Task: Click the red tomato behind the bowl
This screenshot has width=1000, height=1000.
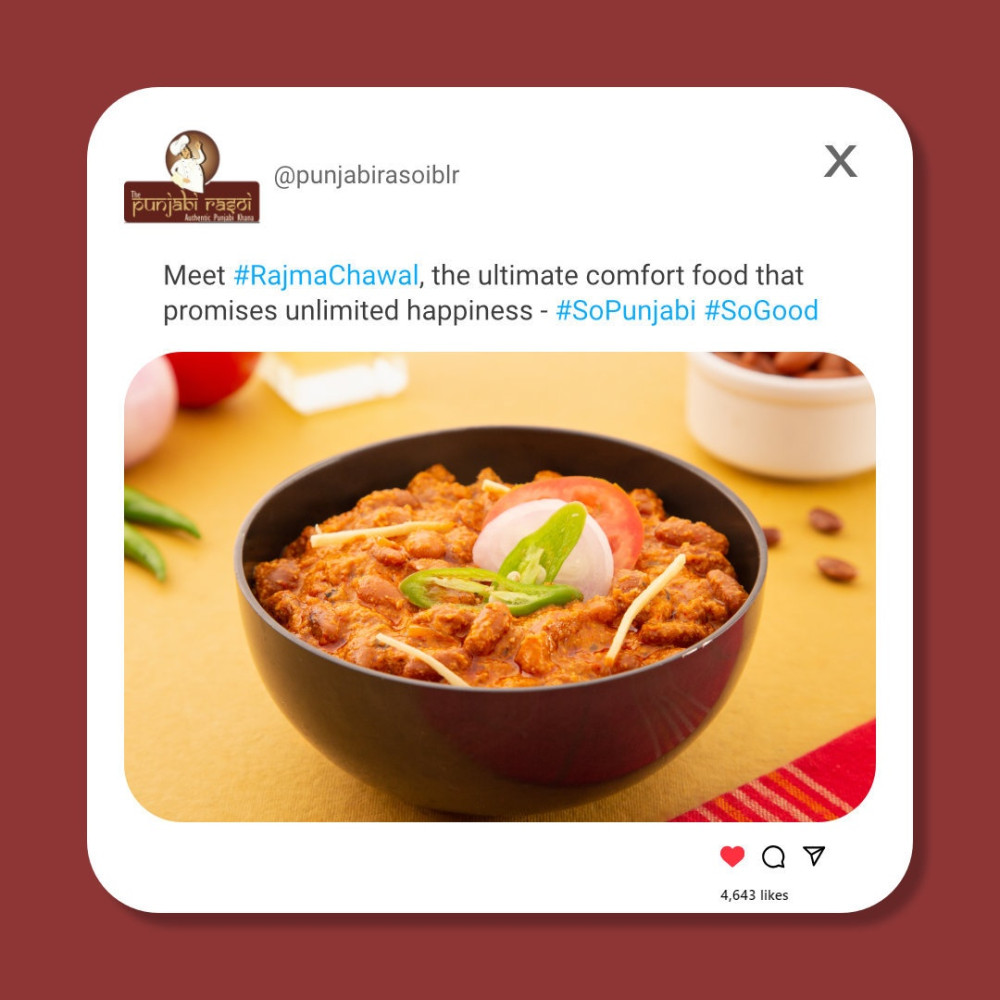Action: [x=213, y=378]
